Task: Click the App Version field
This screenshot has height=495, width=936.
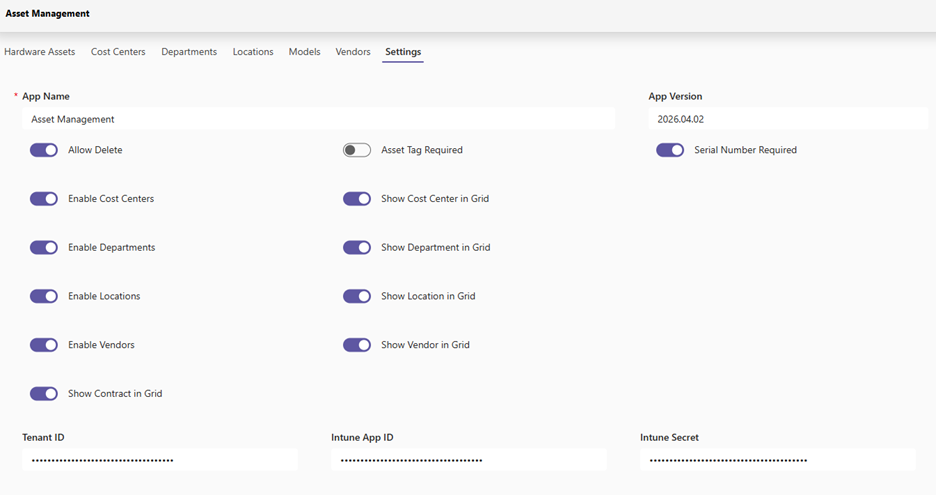Action: 787,119
